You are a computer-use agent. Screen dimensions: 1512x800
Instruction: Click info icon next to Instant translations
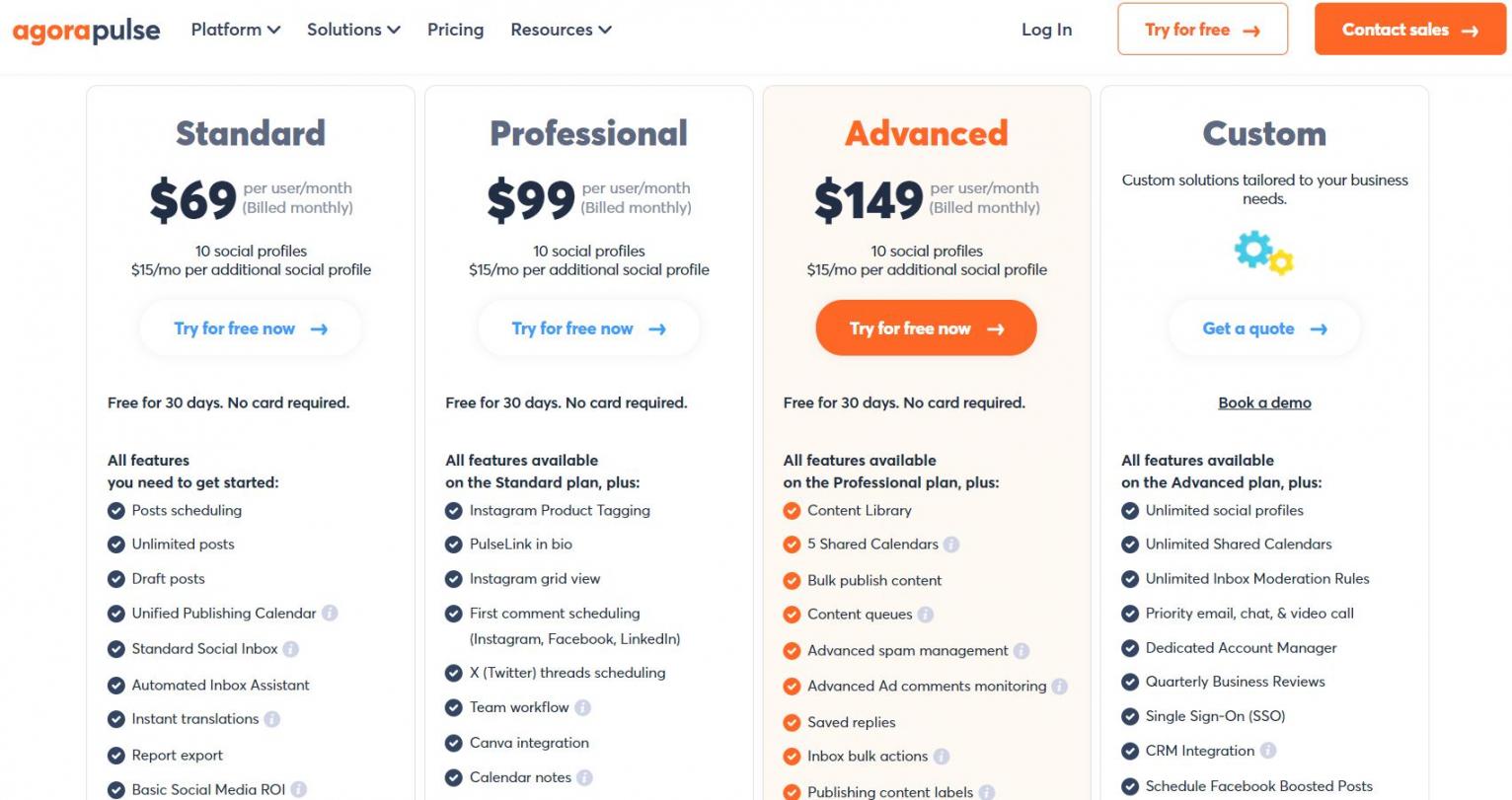click(x=272, y=719)
